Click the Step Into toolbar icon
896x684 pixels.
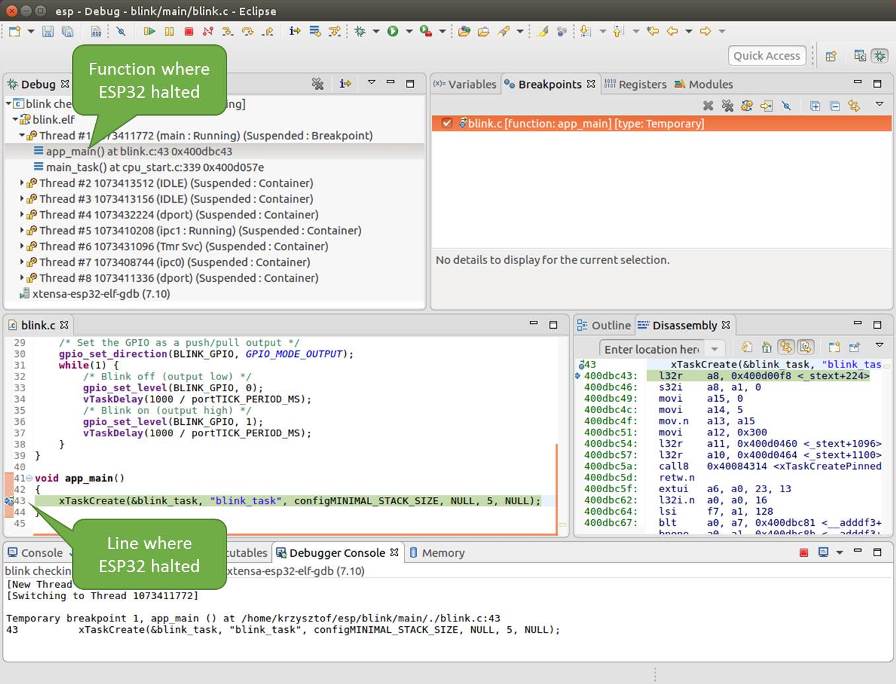[225, 31]
